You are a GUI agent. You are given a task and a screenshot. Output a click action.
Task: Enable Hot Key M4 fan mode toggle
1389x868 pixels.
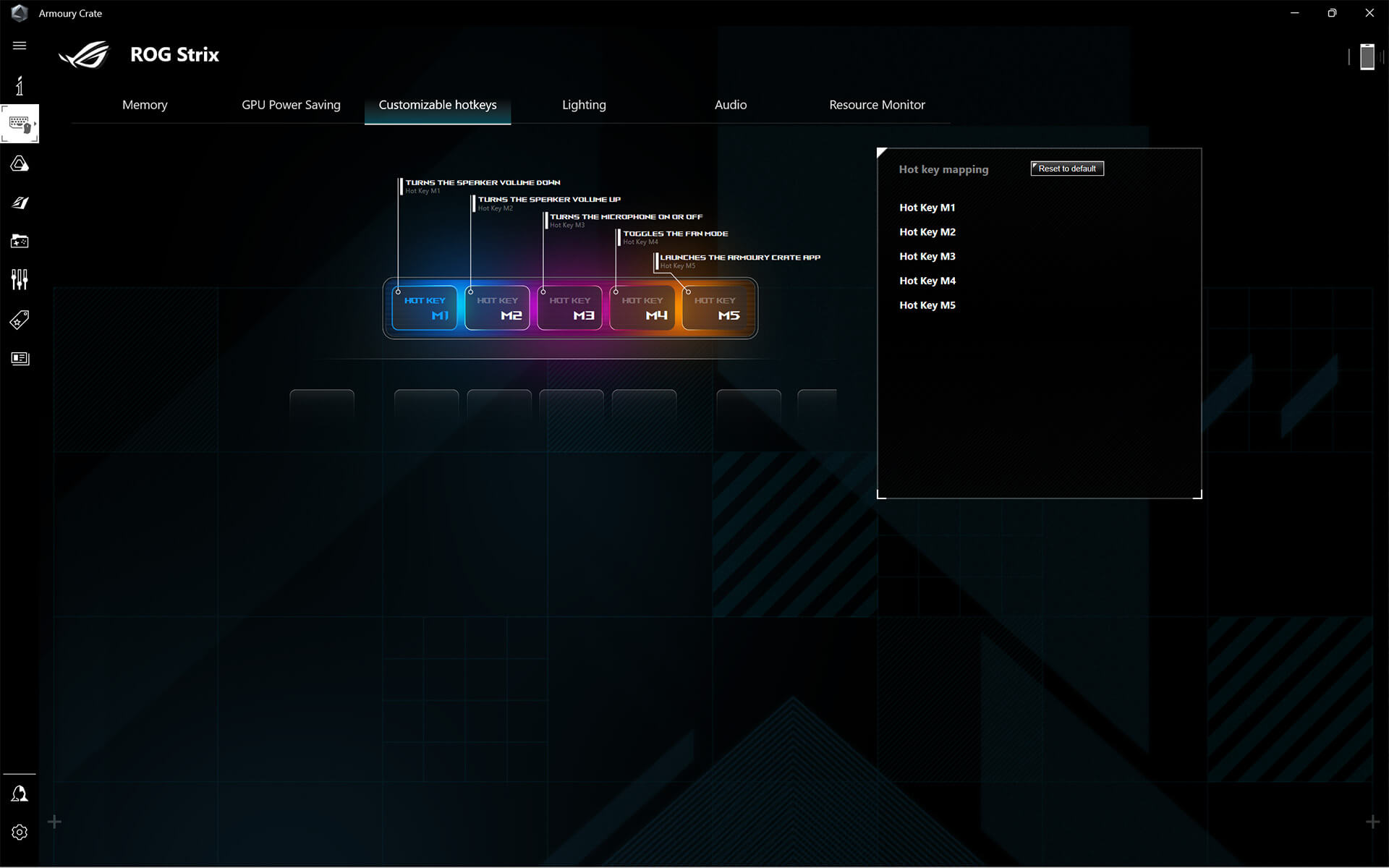click(927, 281)
